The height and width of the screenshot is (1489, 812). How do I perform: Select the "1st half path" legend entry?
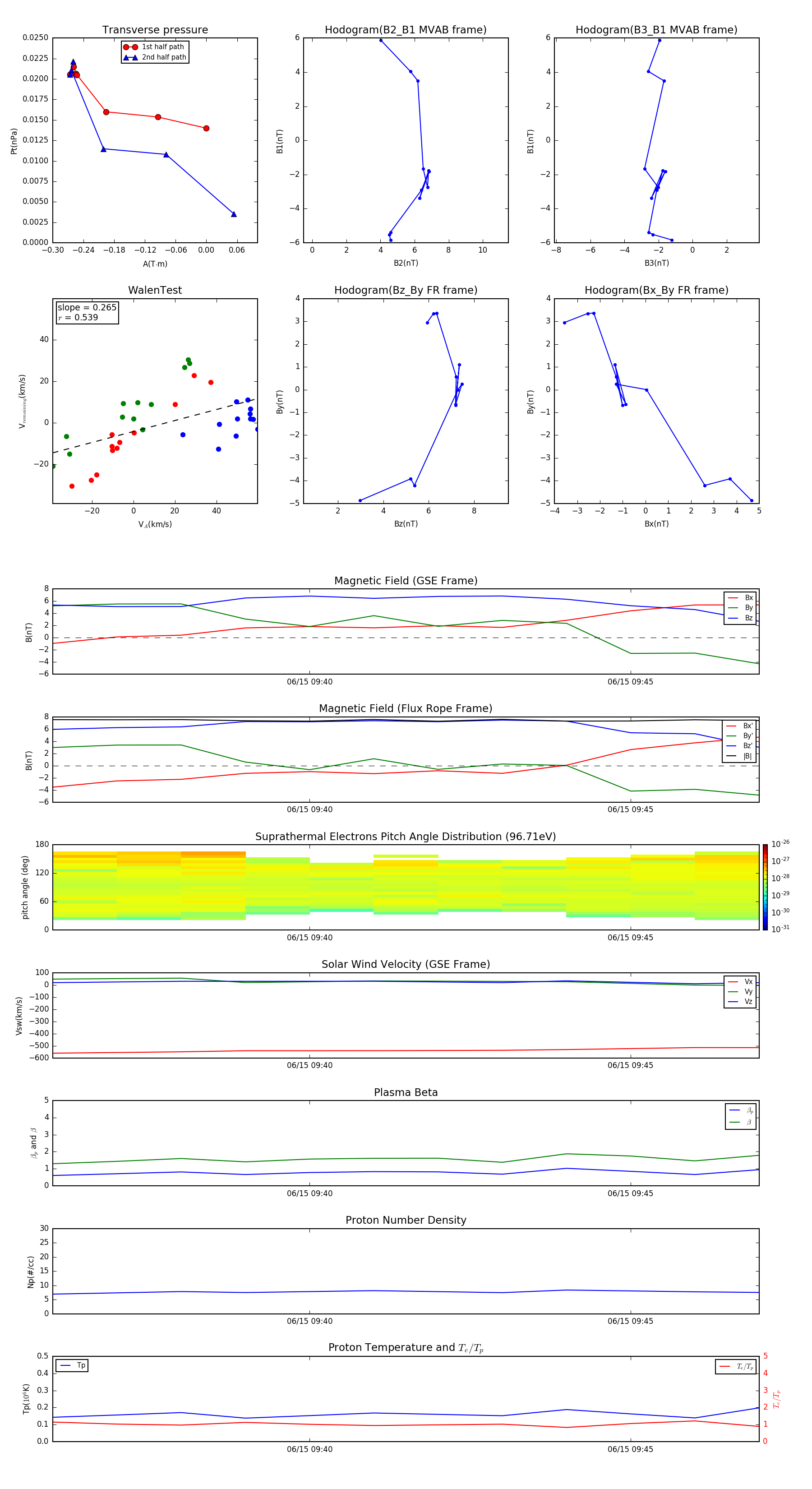pos(154,47)
